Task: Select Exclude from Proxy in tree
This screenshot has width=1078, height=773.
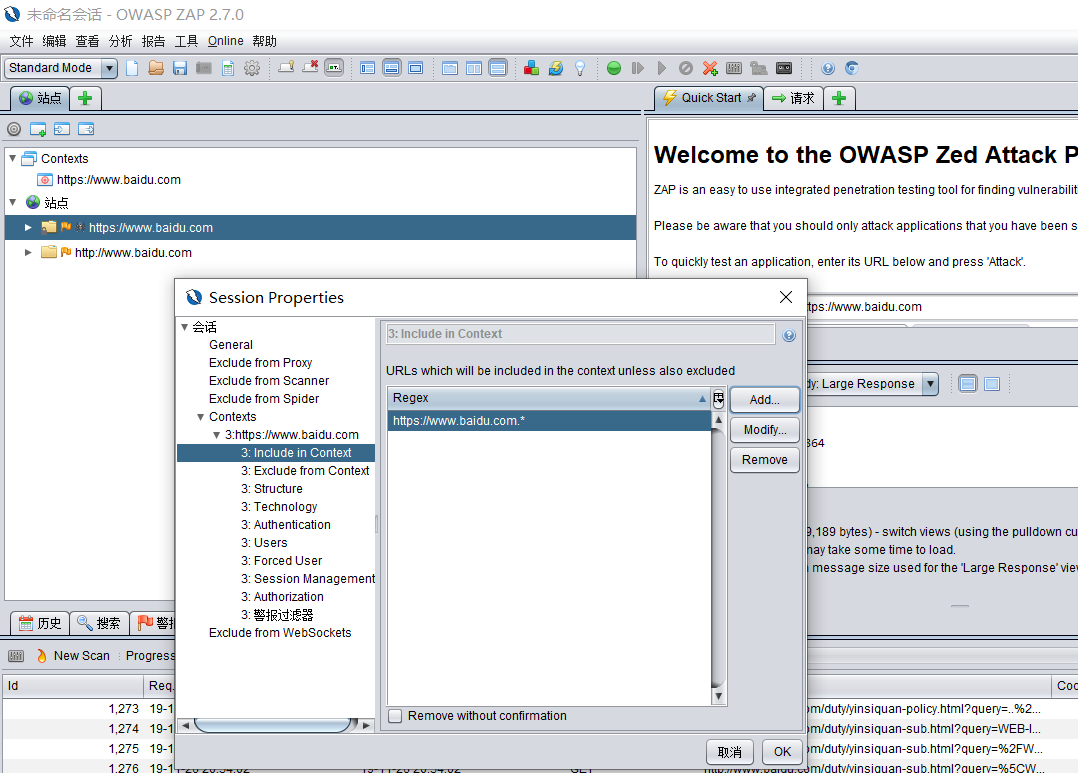Action: coord(261,362)
